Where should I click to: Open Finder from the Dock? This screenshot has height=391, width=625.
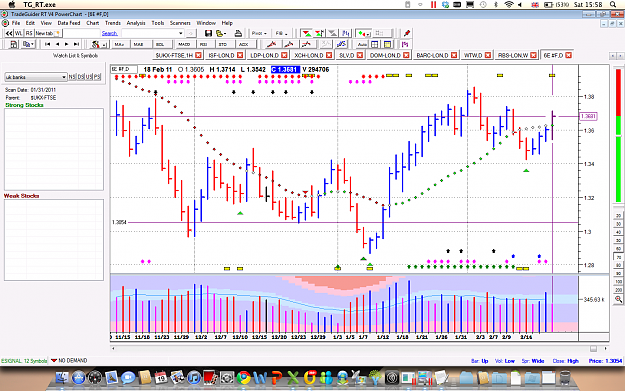62,377
